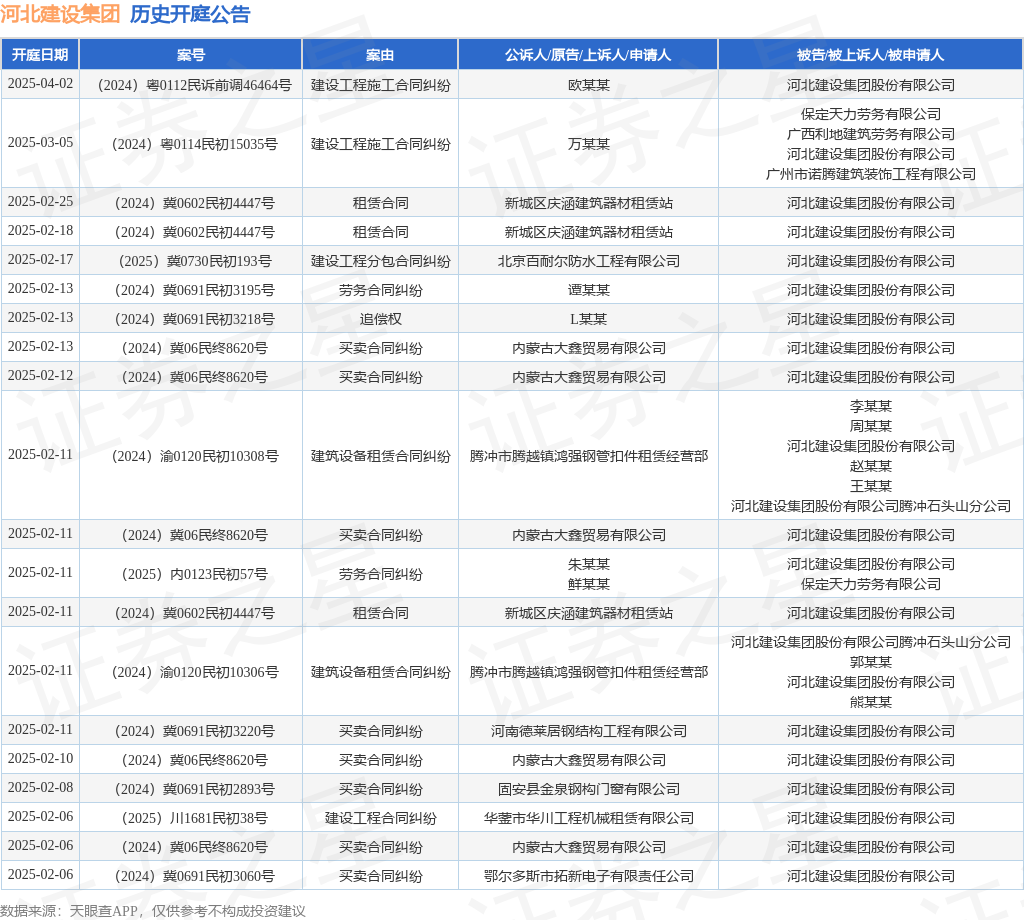Click plaintiff cell L某某
Screen dimensions: 1024x920
coord(588,319)
